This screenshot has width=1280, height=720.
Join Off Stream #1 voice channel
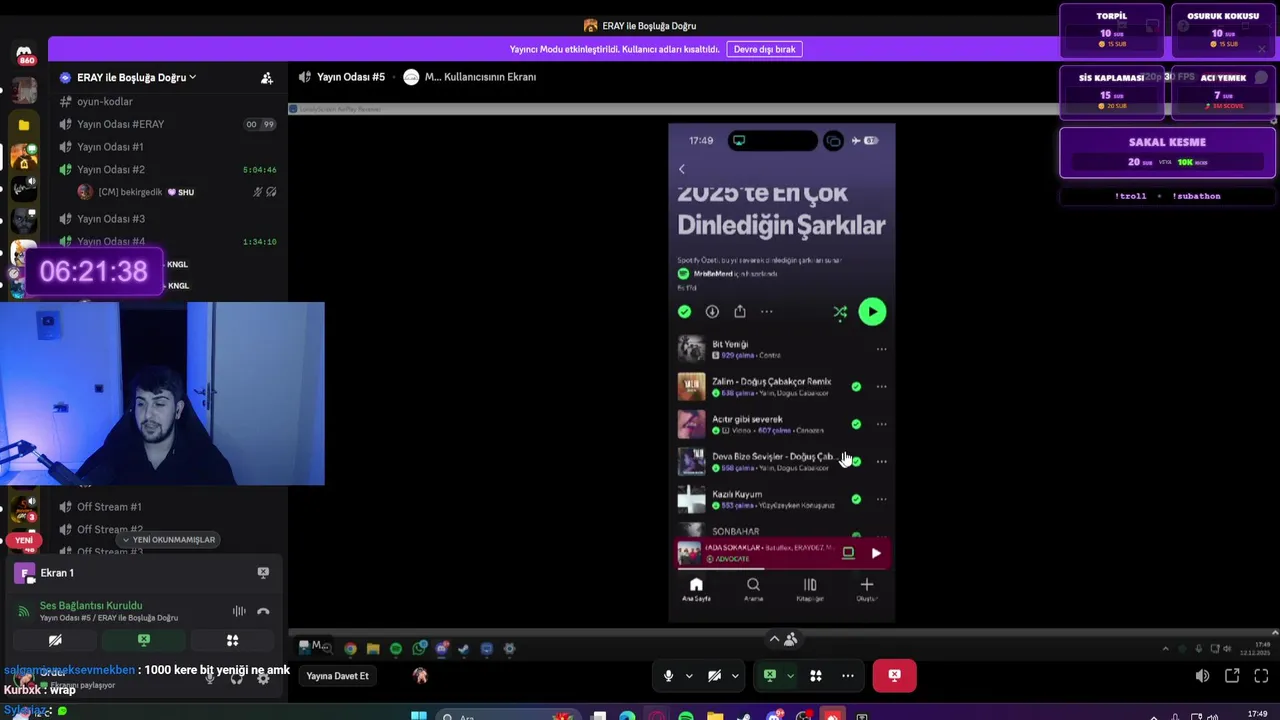[168, 507]
